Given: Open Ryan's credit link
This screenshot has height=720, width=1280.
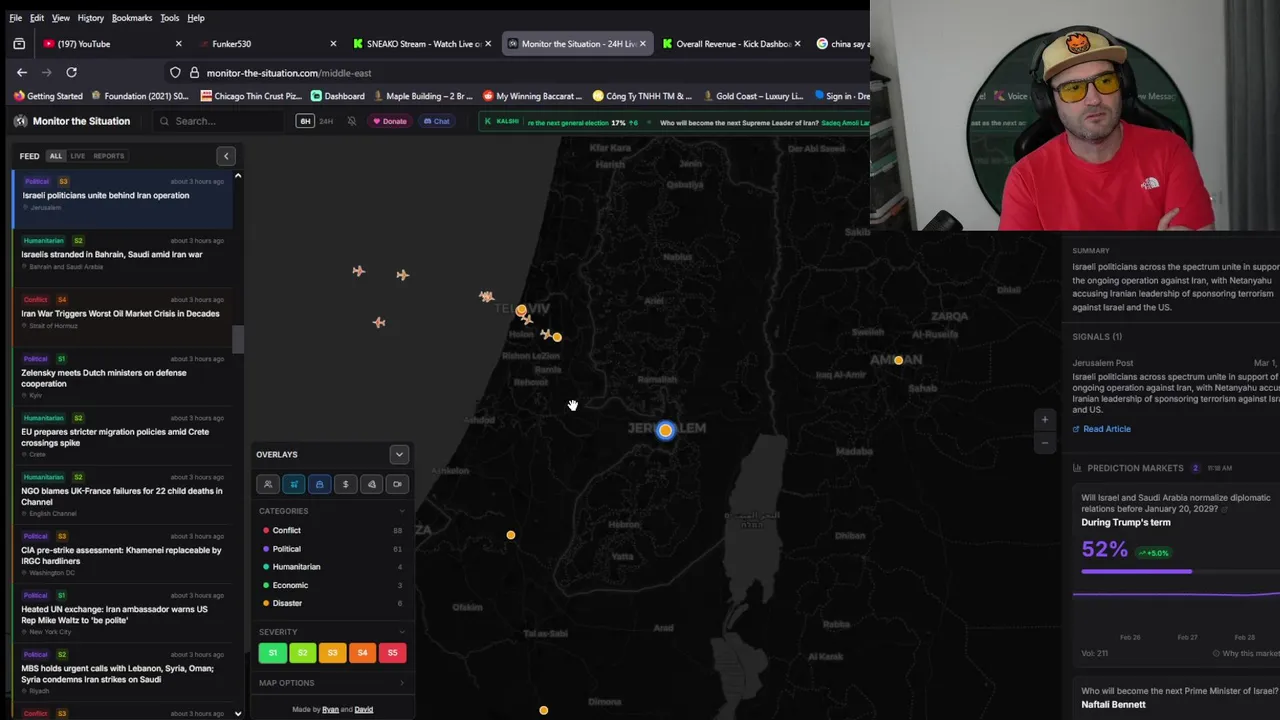Looking at the screenshot, I should click(330, 710).
